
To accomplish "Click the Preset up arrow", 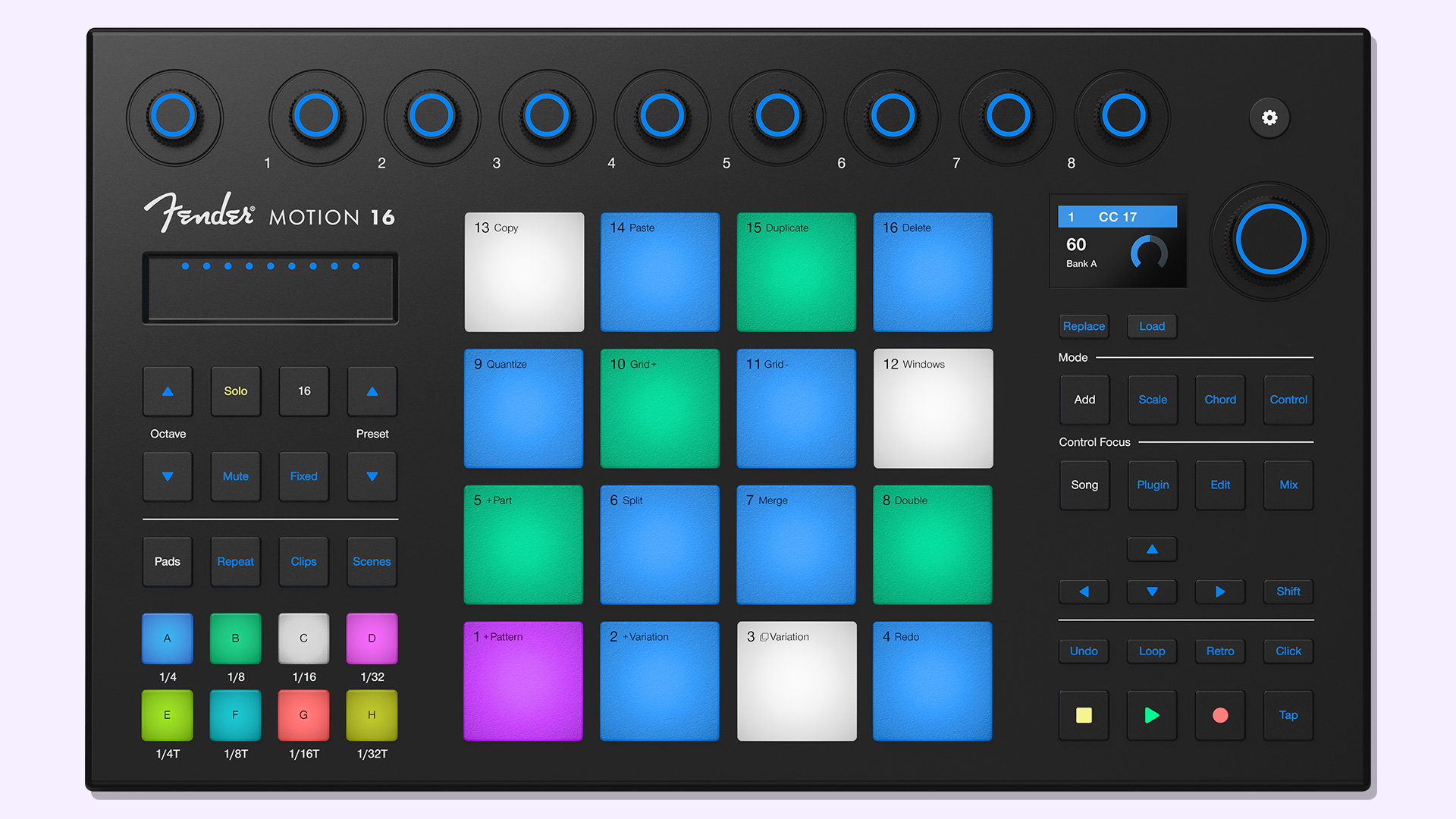I will pyautogui.click(x=372, y=391).
